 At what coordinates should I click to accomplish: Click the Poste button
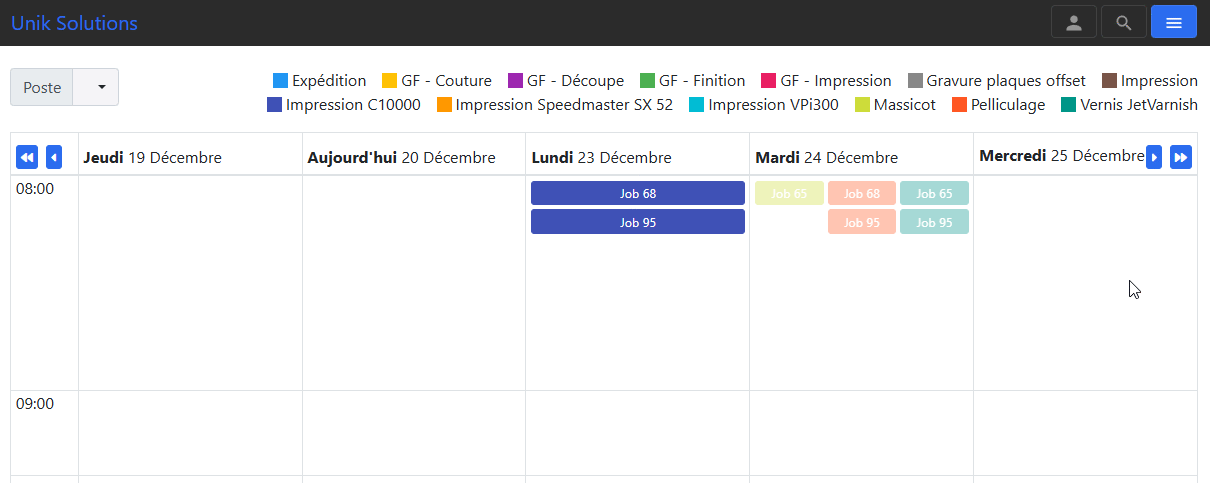coord(42,87)
